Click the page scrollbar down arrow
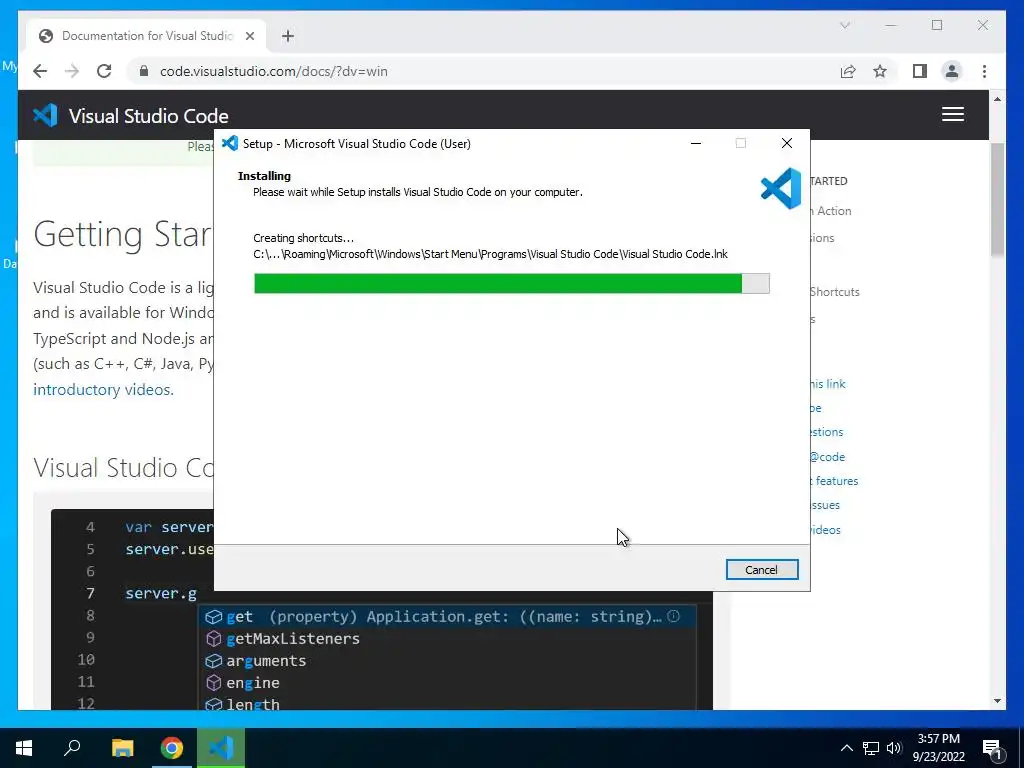Image resolution: width=1024 pixels, height=768 pixels. (x=997, y=701)
